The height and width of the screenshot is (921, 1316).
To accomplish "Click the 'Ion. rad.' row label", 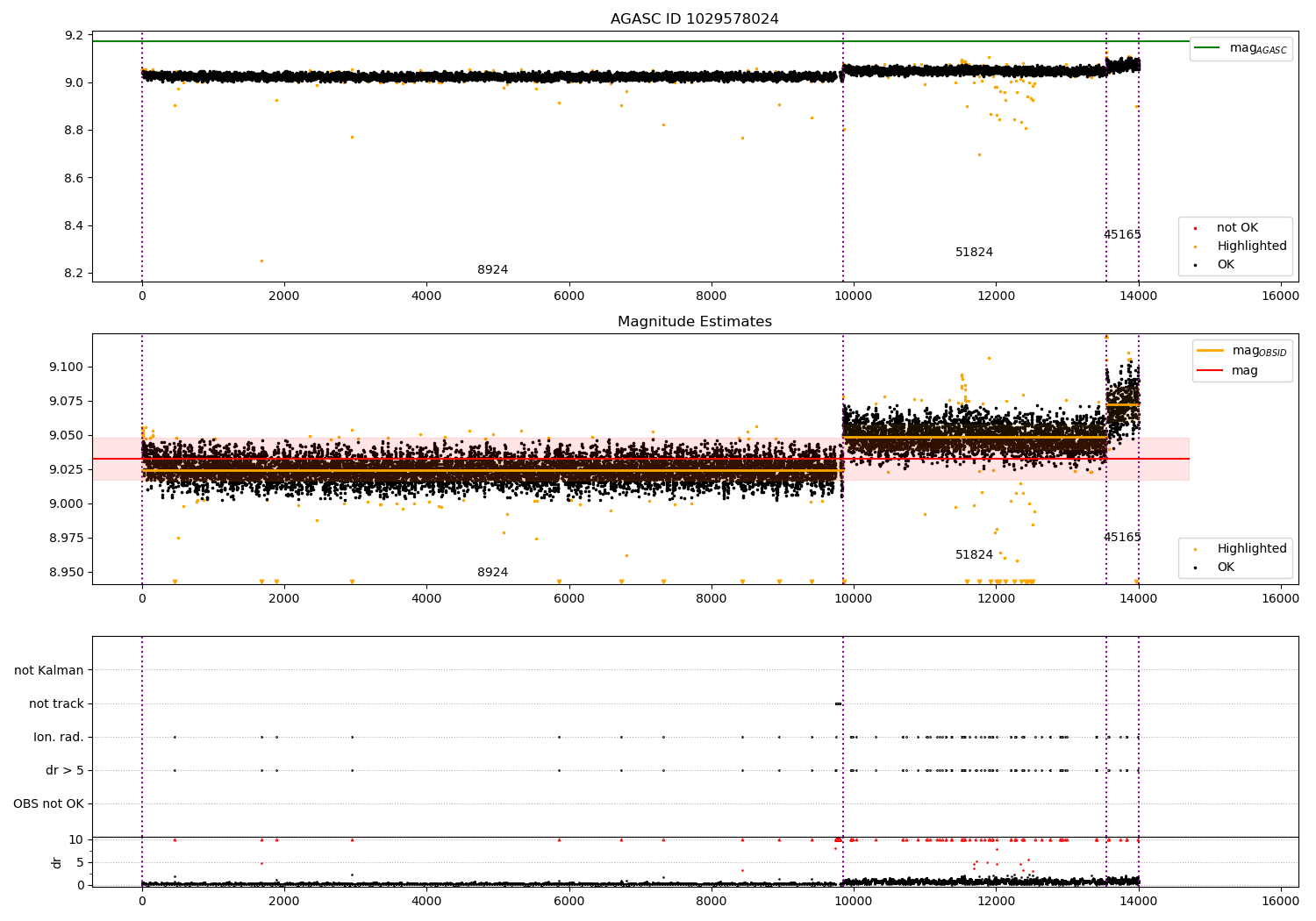I will [59, 737].
